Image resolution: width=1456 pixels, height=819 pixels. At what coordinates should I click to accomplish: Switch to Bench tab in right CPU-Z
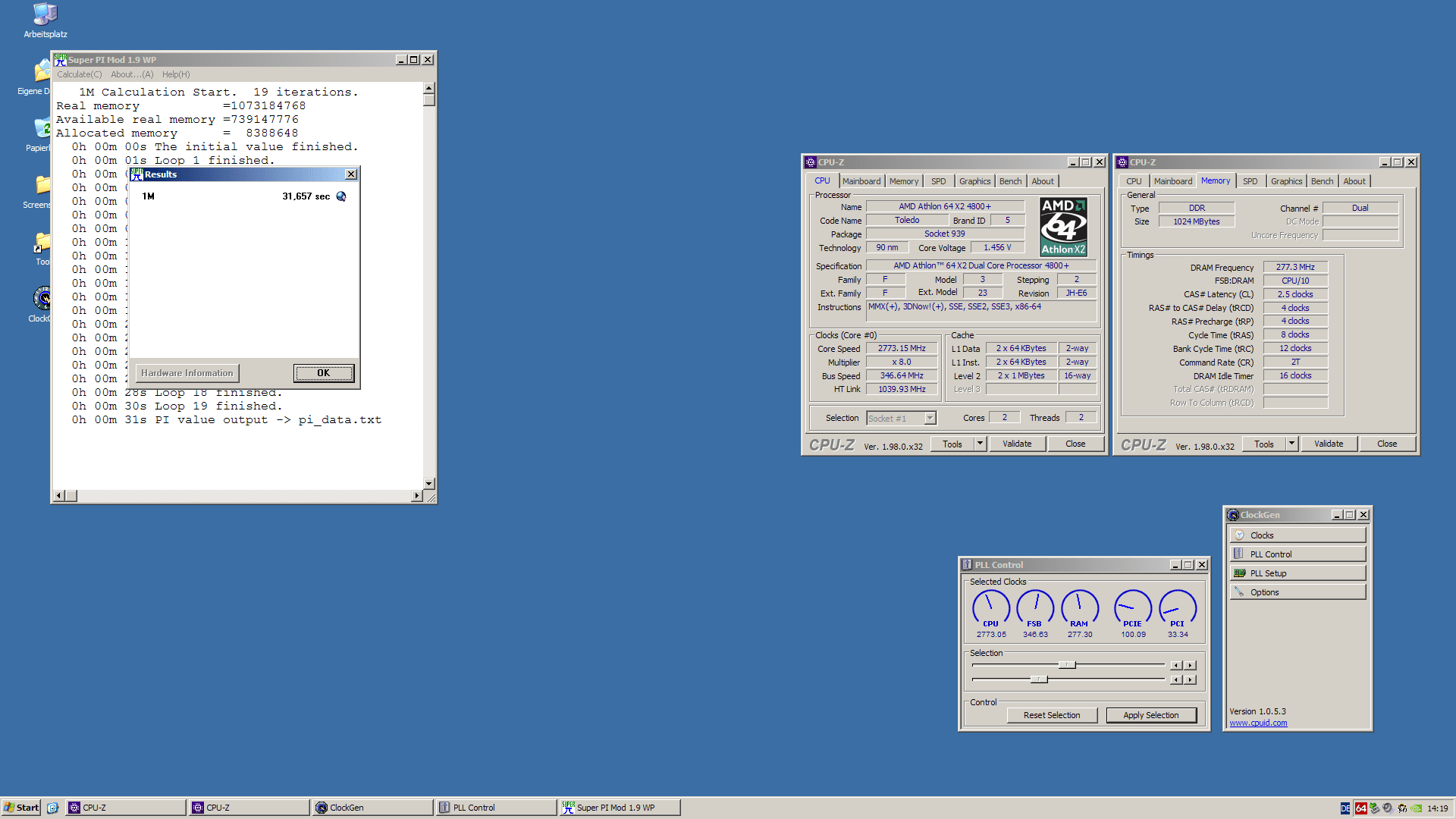(1323, 181)
